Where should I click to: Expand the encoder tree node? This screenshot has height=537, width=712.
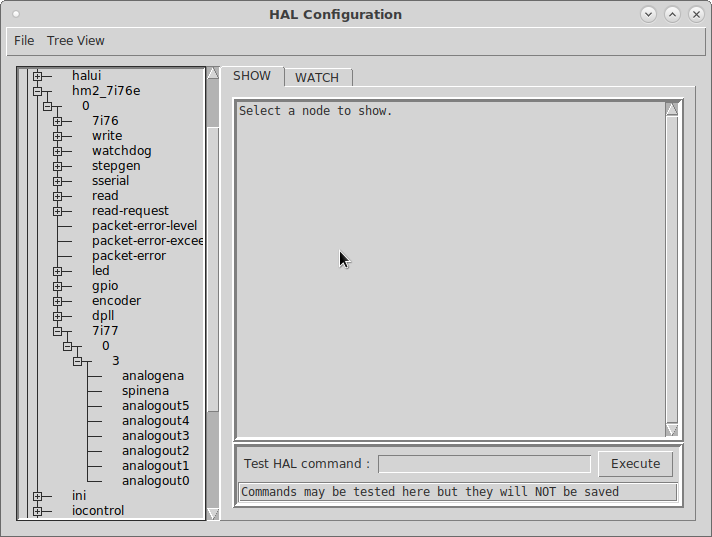tap(57, 301)
